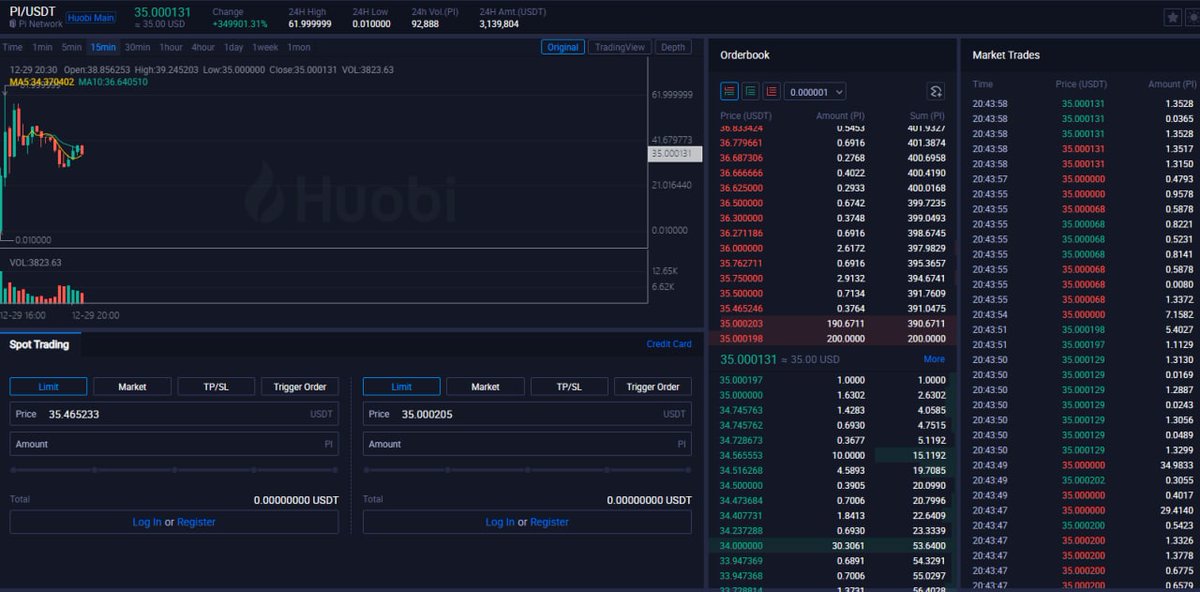1200x592 pixels.
Task: Select Market order type in sell panel
Action: 485,386
